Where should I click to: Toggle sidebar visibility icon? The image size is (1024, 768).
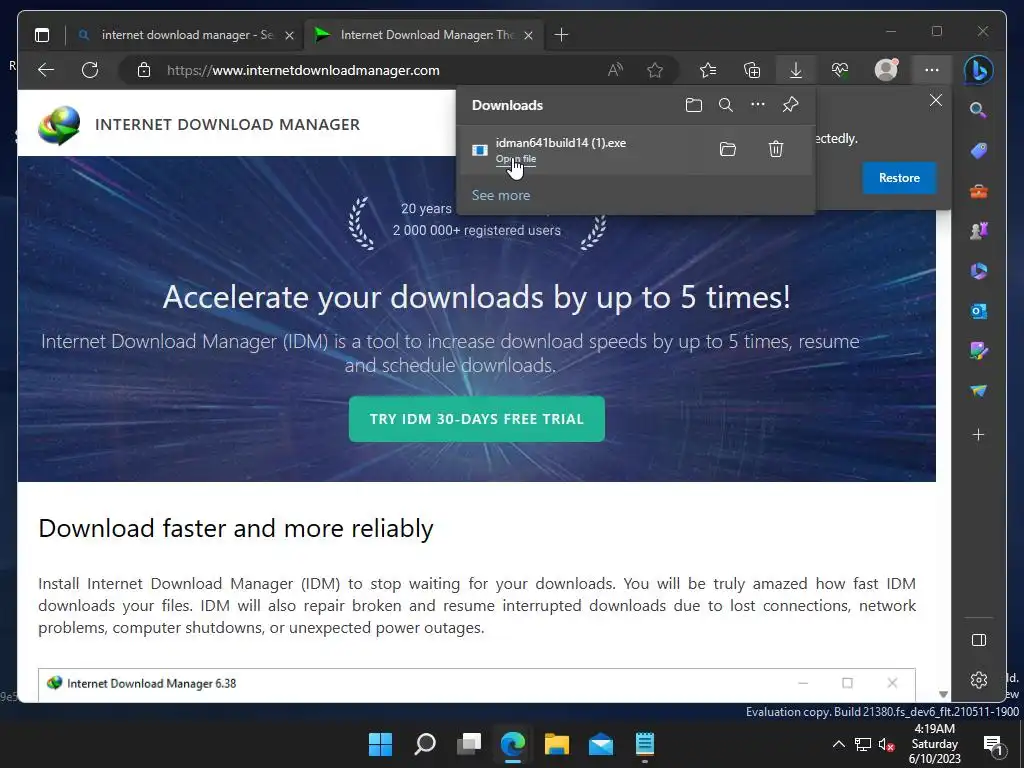pyautogui.click(x=979, y=640)
